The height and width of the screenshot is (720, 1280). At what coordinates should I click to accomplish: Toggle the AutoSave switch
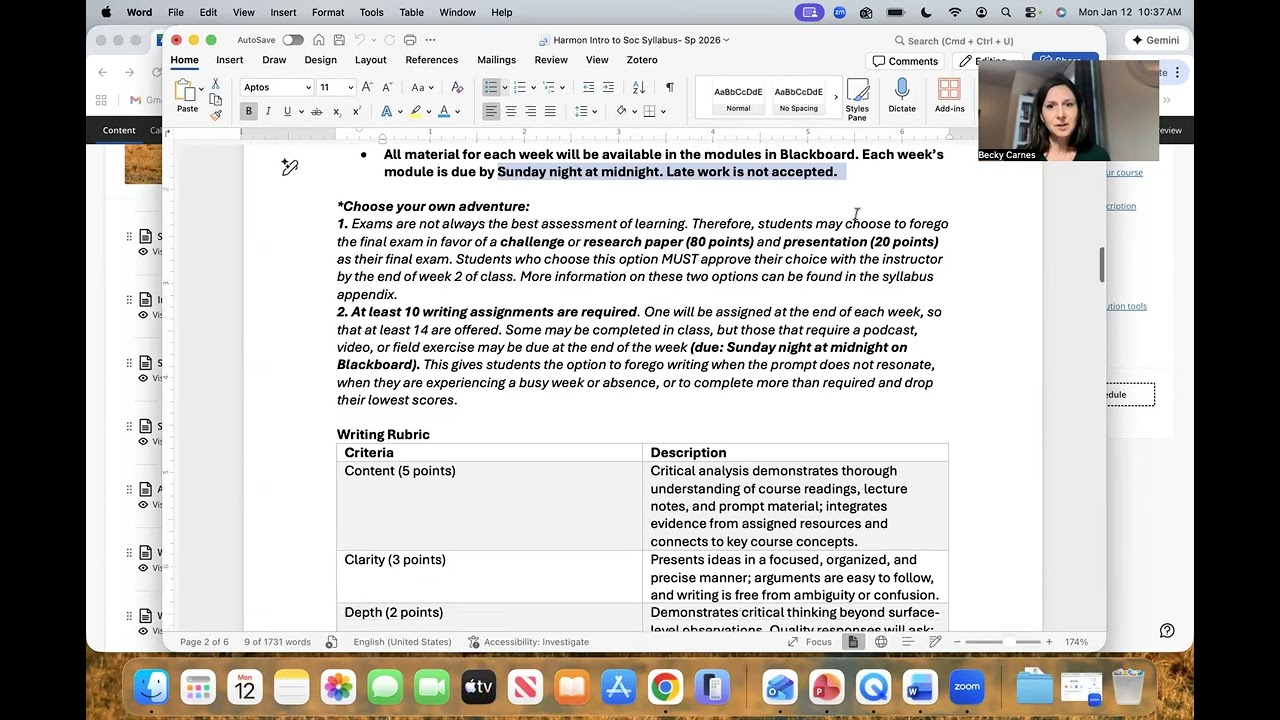pyautogui.click(x=292, y=40)
